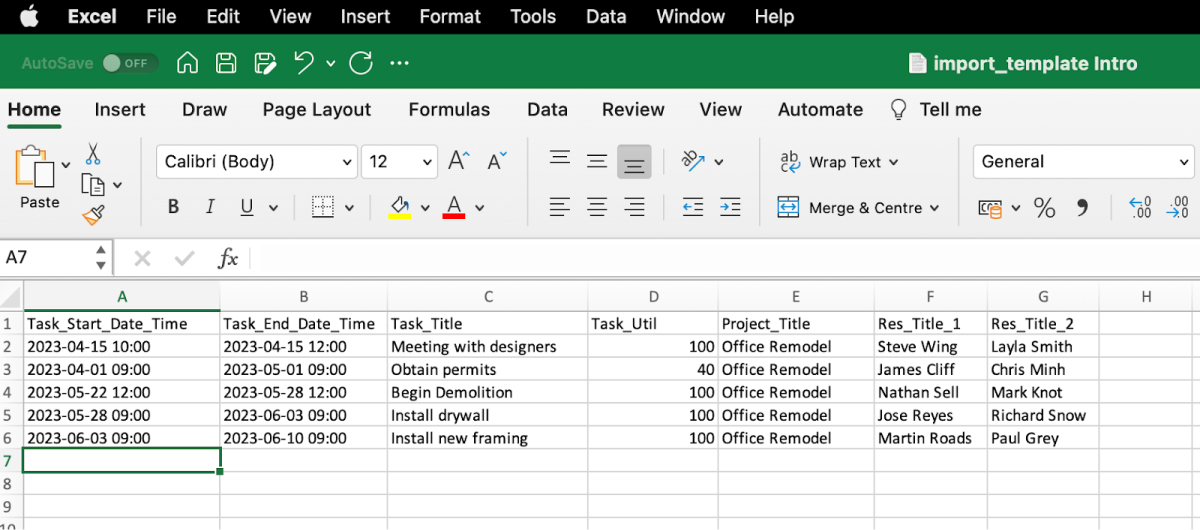Apply underline formatting
Viewport: 1200px width, 530px height.
246,208
